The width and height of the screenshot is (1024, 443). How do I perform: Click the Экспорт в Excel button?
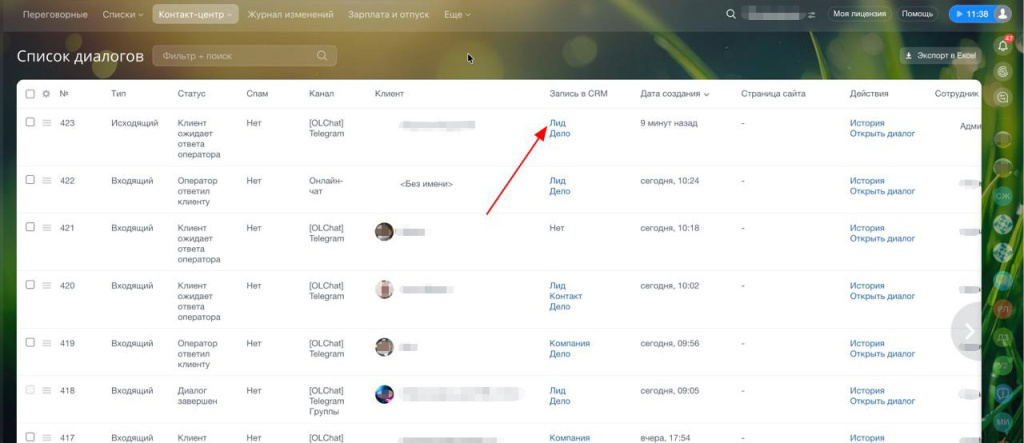click(x=939, y=56)
